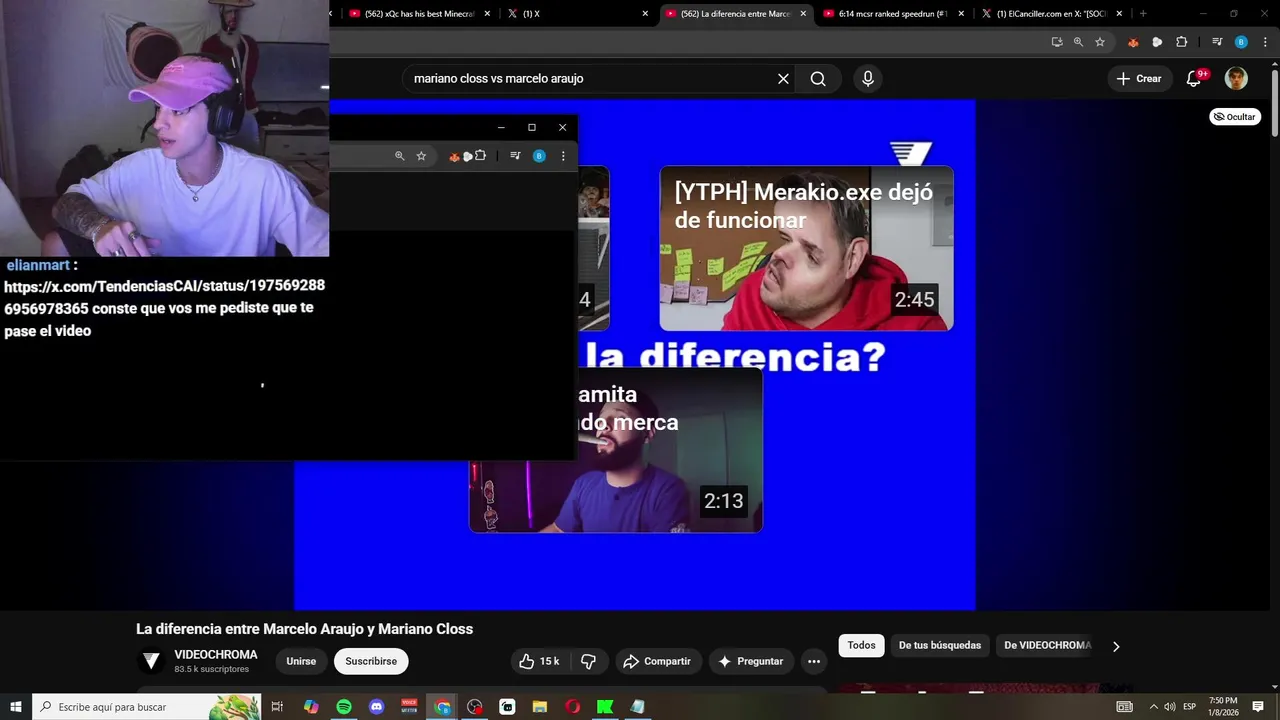Clear the YouTube search box text
The width and height of the screenshot is (1280, 720).
click(783, 79)
